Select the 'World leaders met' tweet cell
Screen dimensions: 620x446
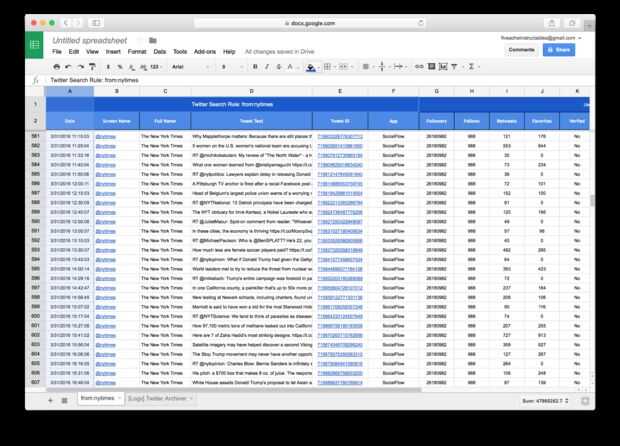[251, 269]
